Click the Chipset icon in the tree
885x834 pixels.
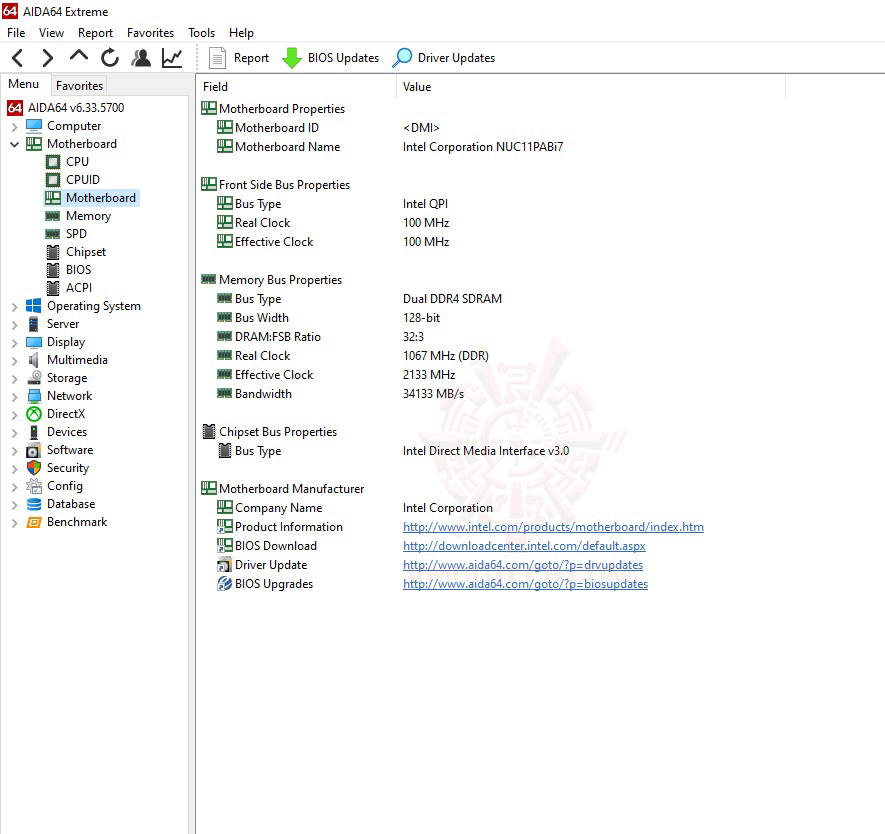click(x=53, y=252)
